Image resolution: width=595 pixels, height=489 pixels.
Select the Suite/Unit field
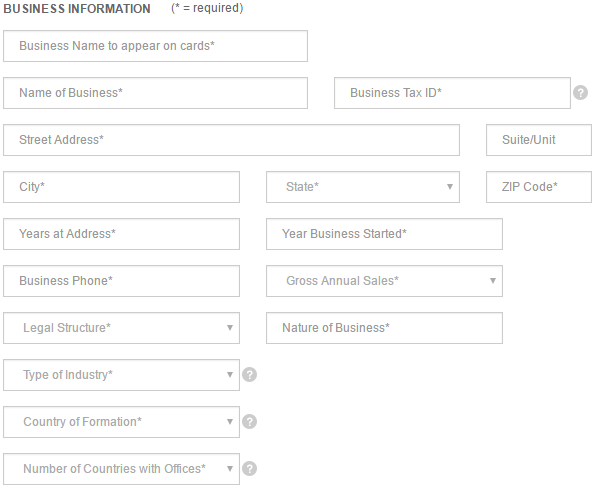539,140
